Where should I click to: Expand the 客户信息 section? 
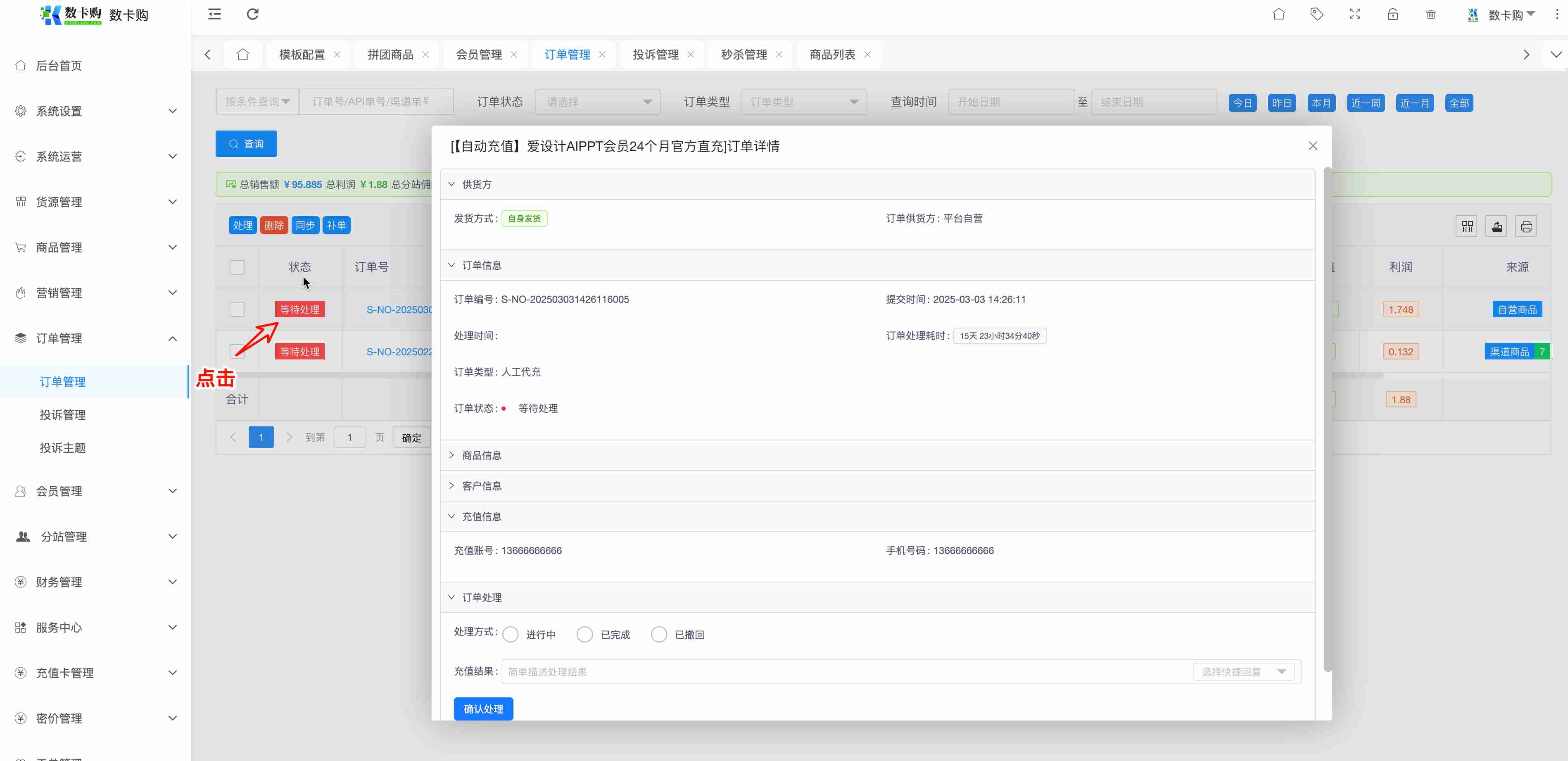tap(482, 486)
